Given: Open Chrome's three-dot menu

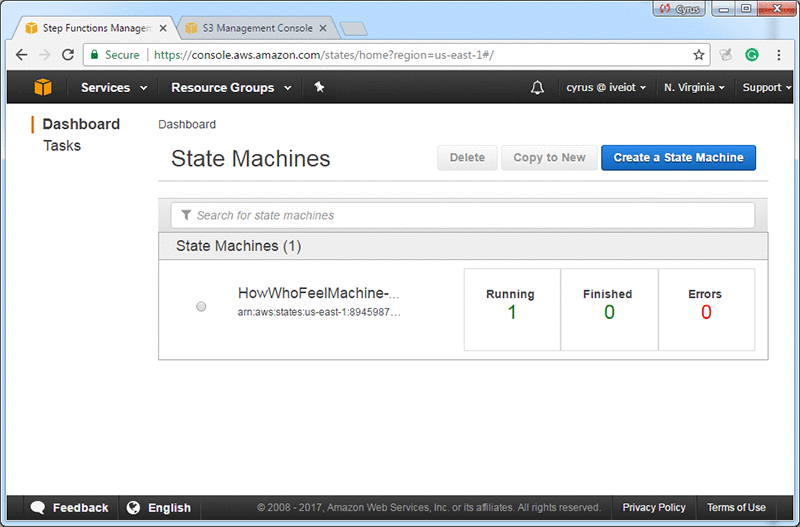Looking at the screenshot, I should pos(779,55).
